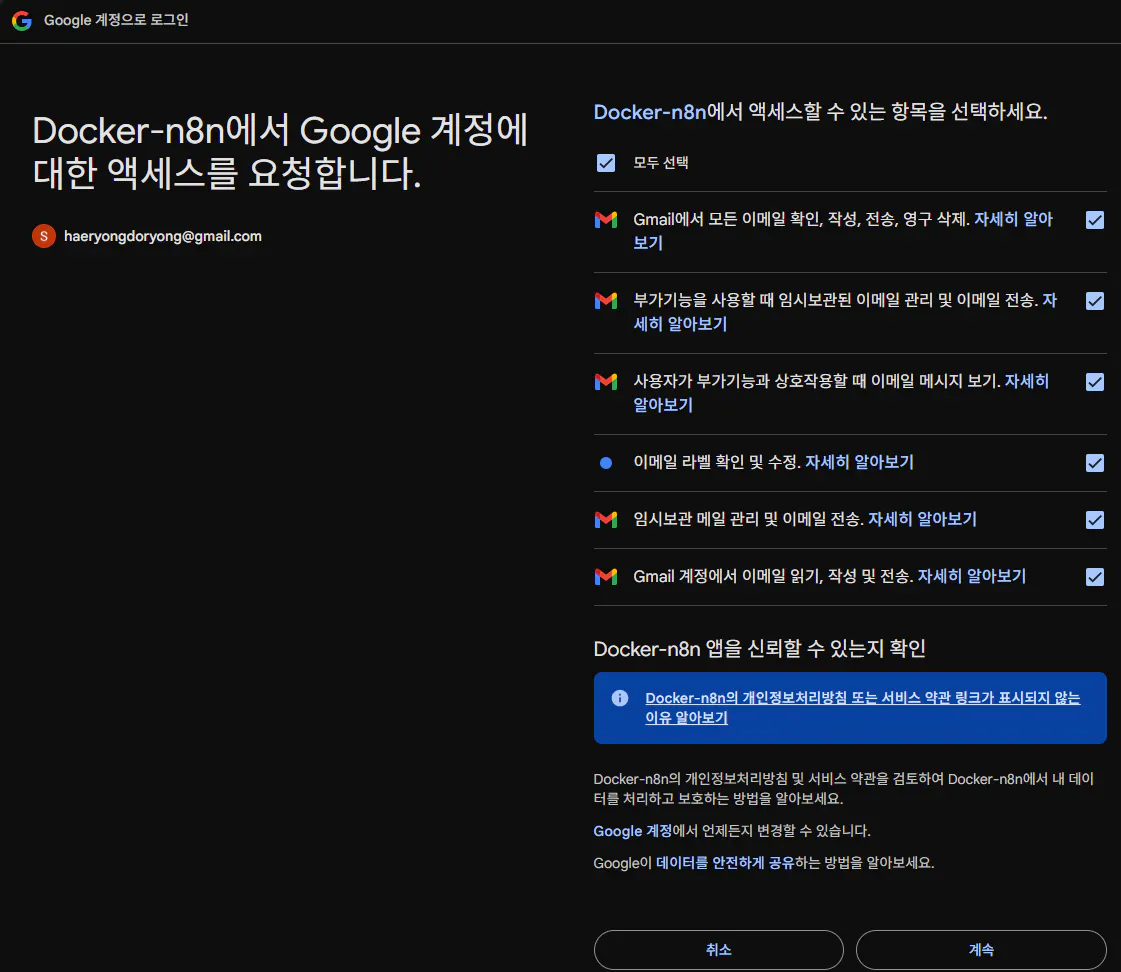Screen dimensions: 1121x972
Task: Click the 모두 선택 label text
Action: click(x=661, y=163)
